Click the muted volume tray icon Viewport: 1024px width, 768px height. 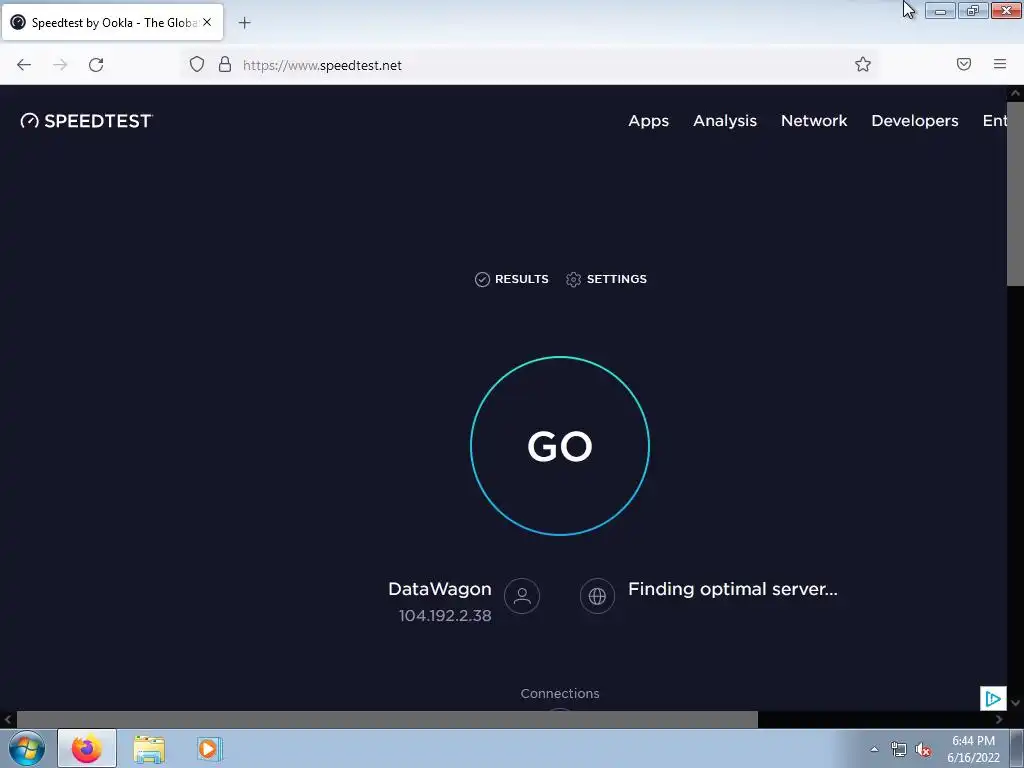click(x=922, y=749)
